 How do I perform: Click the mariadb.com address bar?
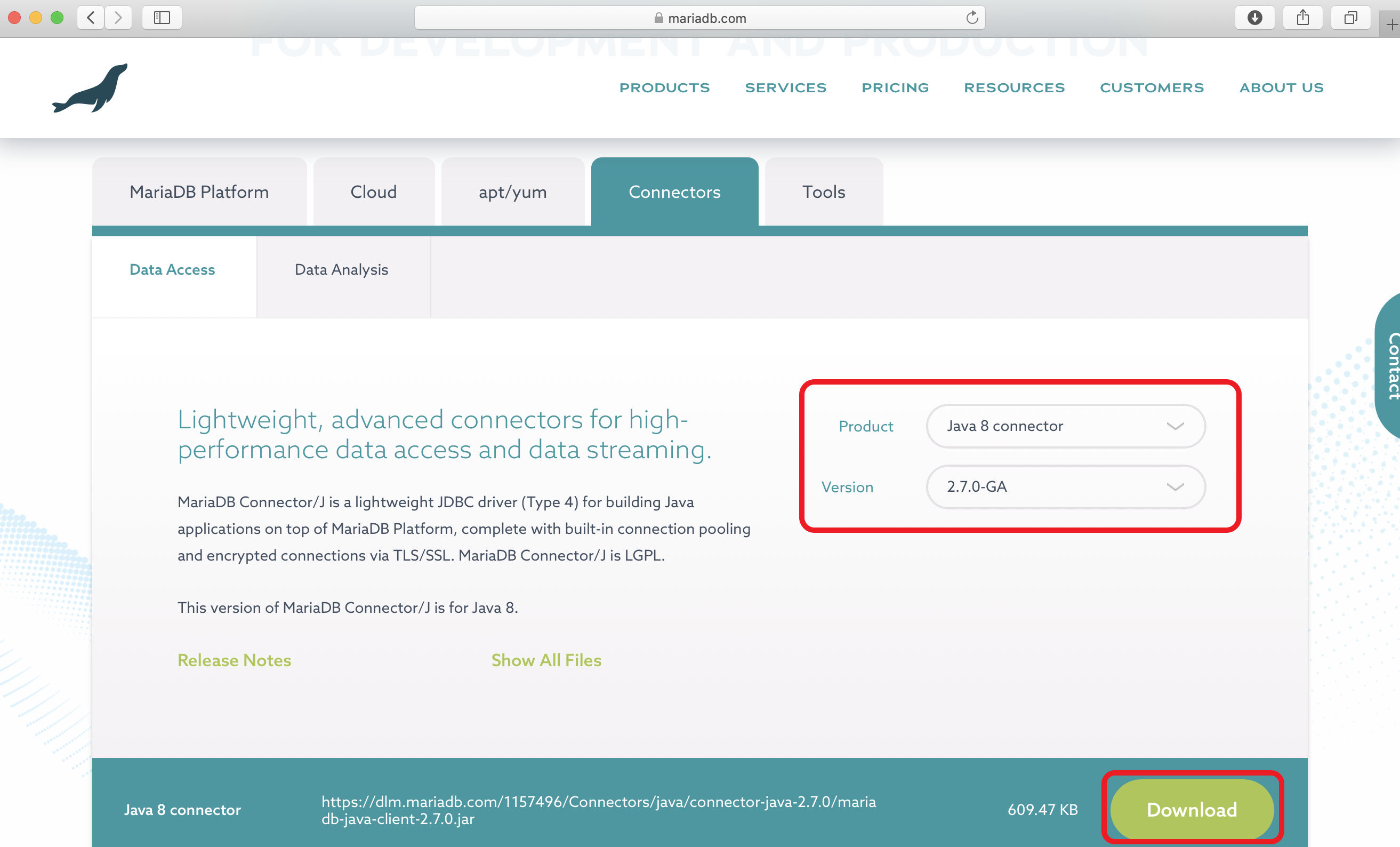point(699,18)
